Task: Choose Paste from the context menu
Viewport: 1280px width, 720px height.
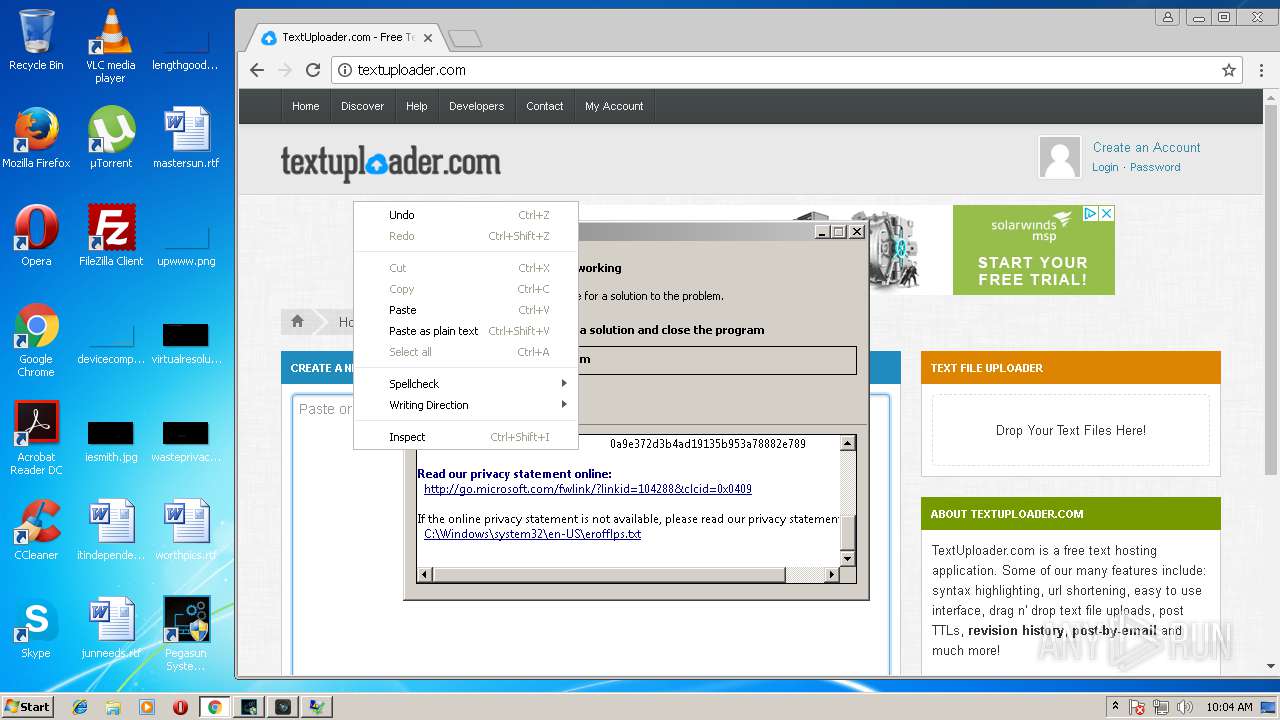Action: 465,310
